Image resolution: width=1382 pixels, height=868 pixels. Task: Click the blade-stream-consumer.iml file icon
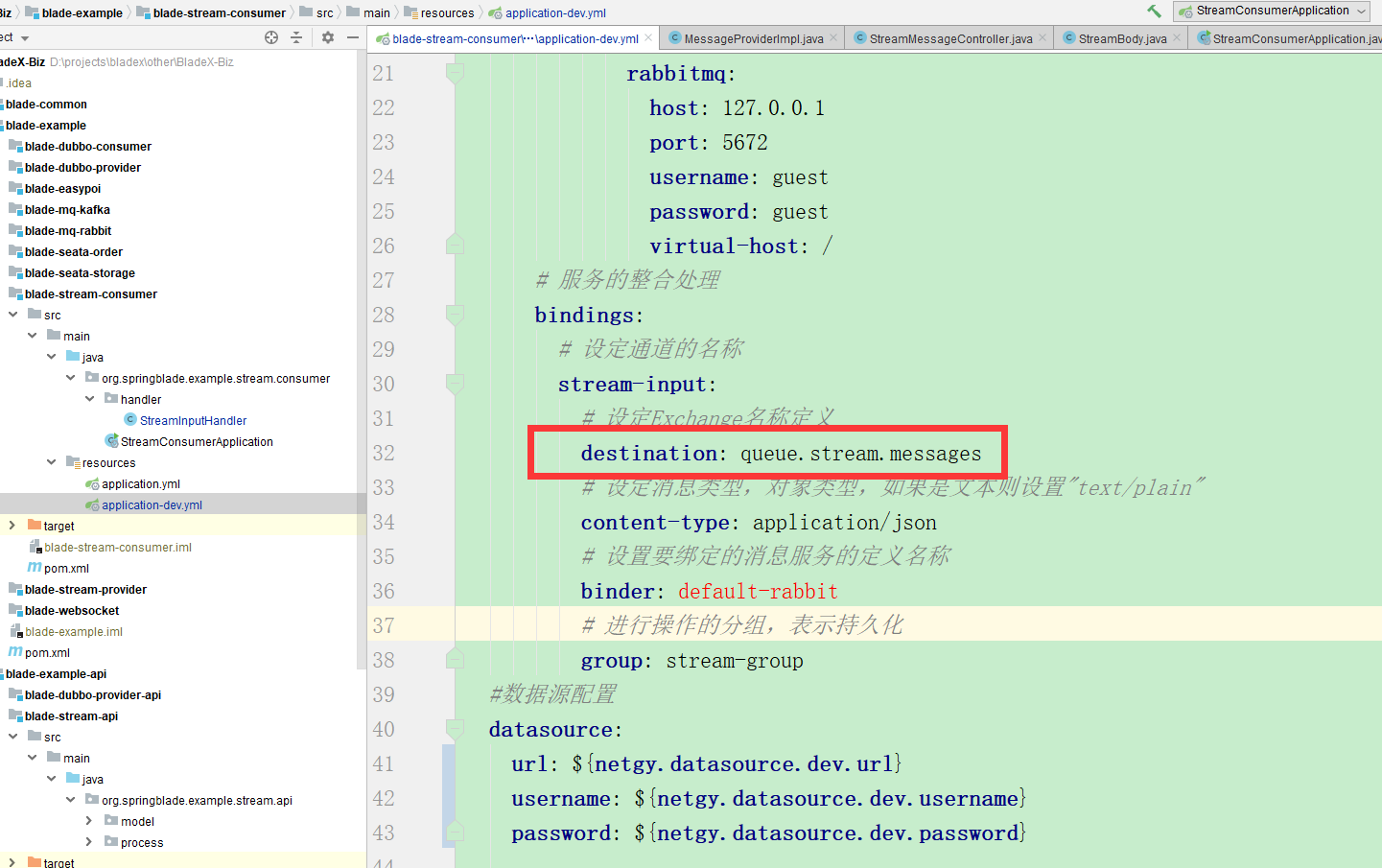35,547
